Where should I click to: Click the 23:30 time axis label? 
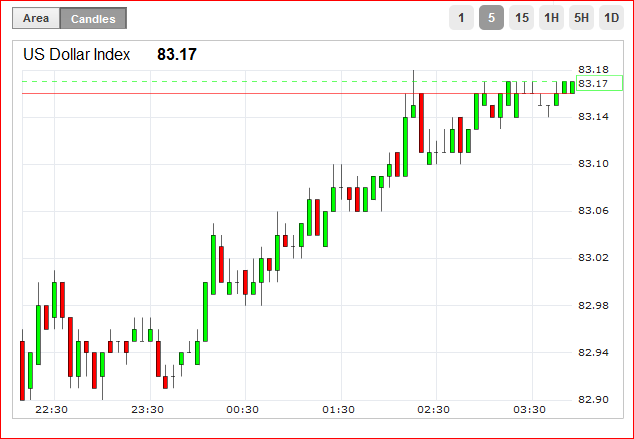click(147, 410)
